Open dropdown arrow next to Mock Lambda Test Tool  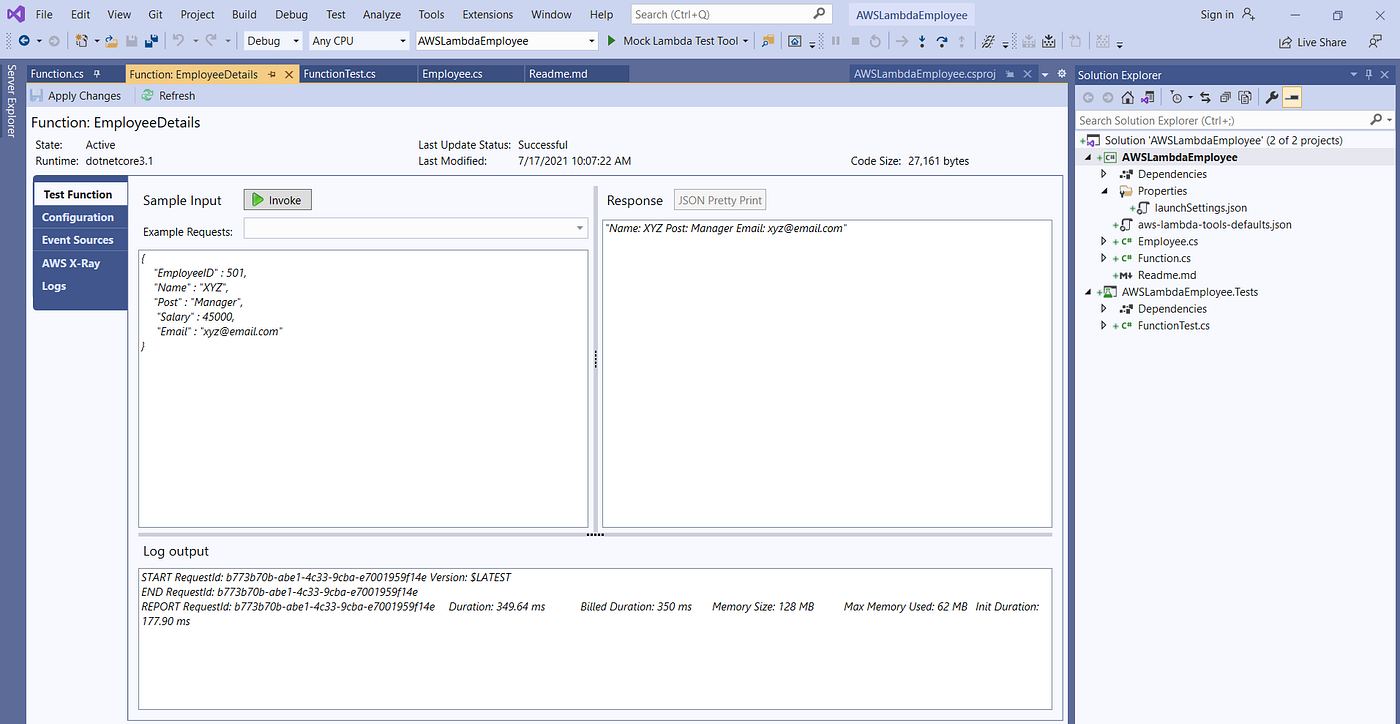coord(746,41)
